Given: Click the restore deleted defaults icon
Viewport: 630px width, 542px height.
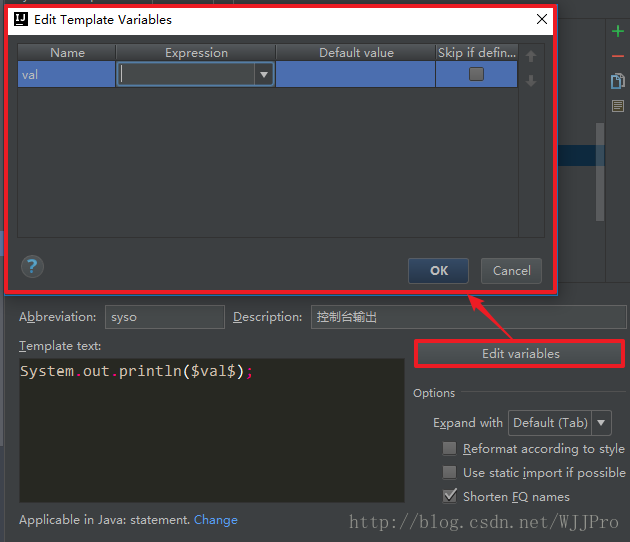Looking at the screenshot, I should pos(617,106).
